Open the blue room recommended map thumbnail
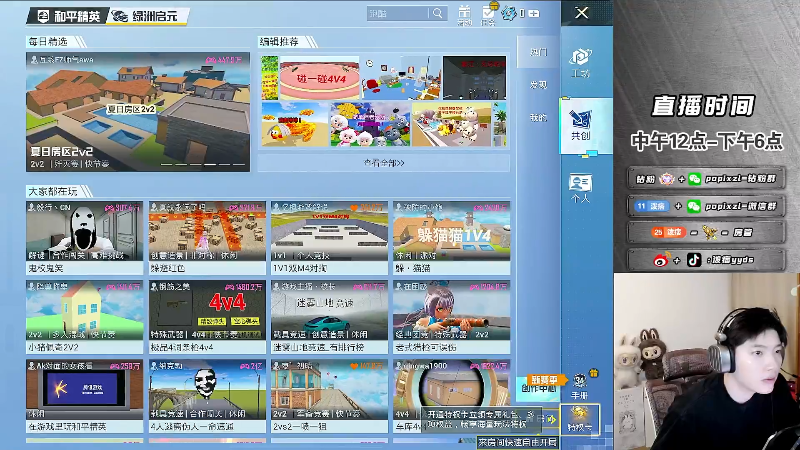 tap(401, 78)
